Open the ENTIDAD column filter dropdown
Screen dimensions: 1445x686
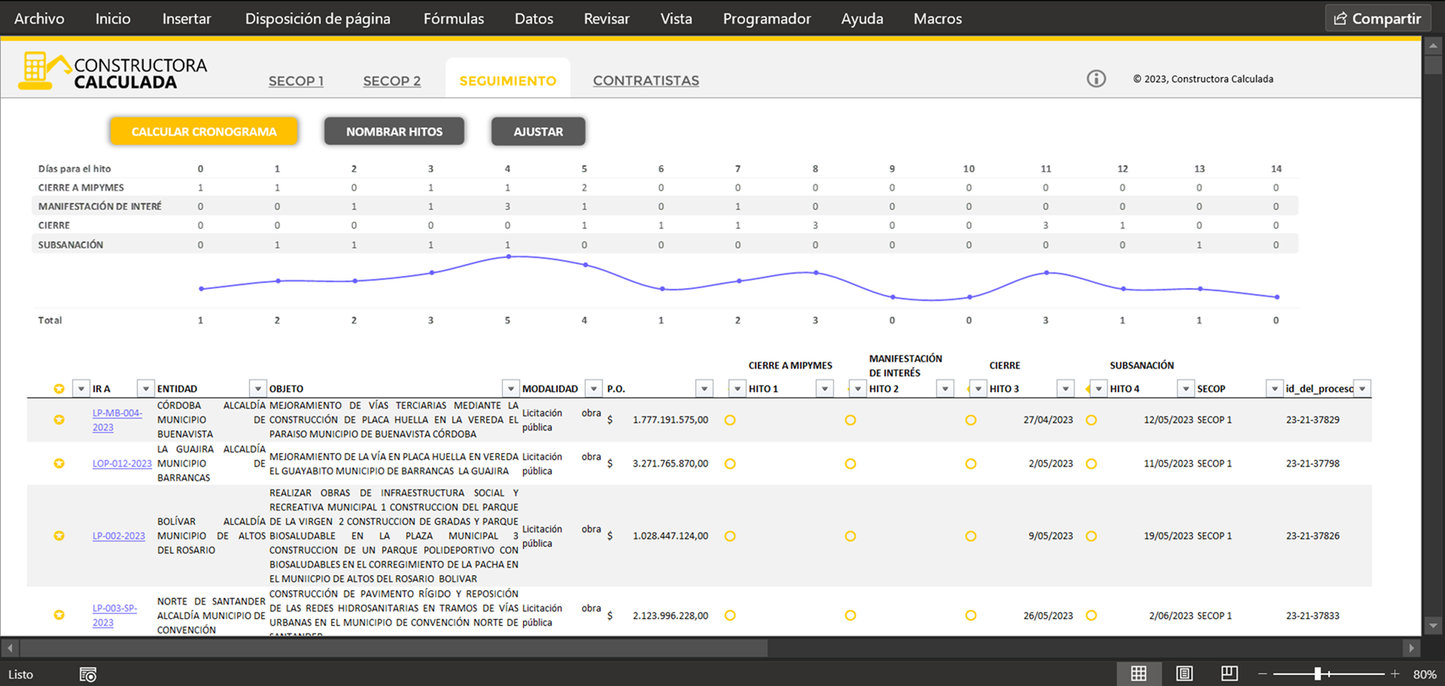click(x=257, y=389)
